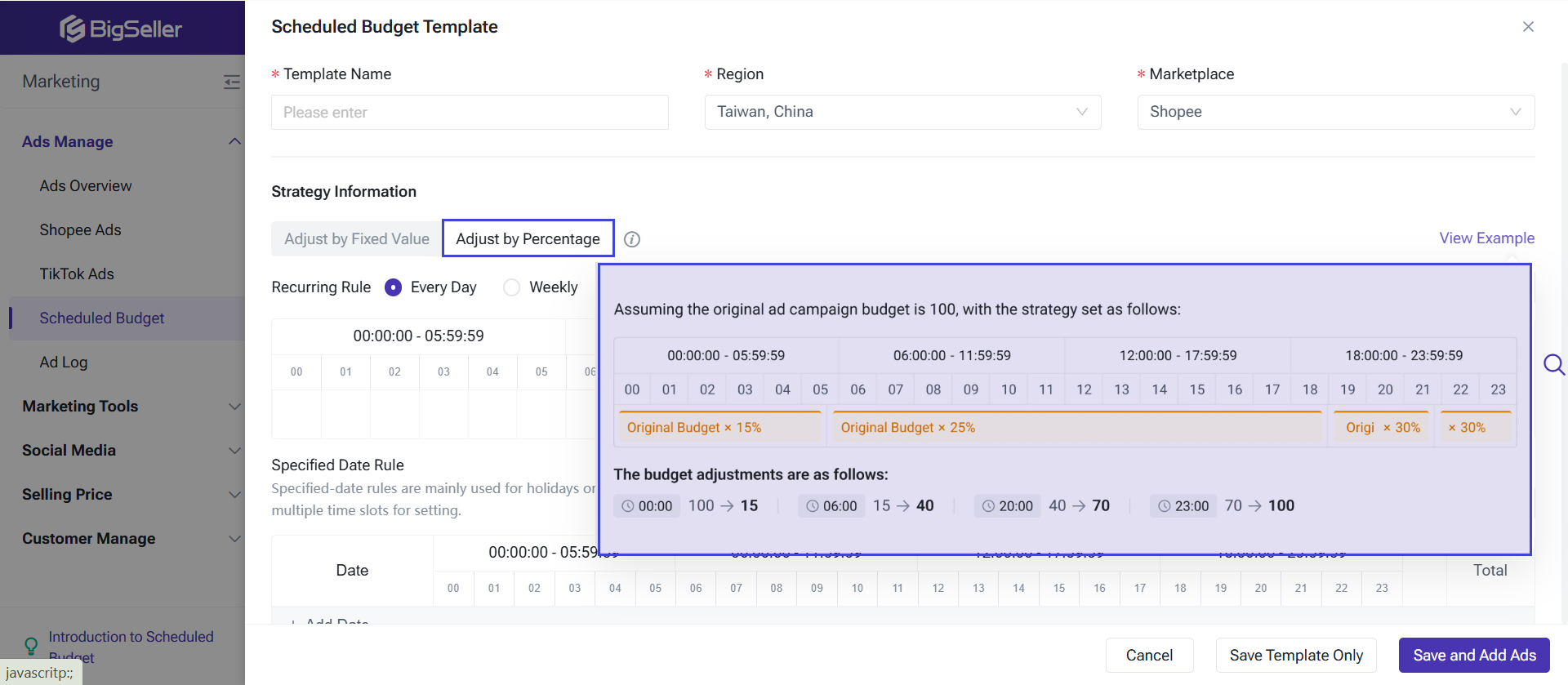1568x685 pixels.
Task: Select the Every Day recurring rule
Action: click(394, 287)
